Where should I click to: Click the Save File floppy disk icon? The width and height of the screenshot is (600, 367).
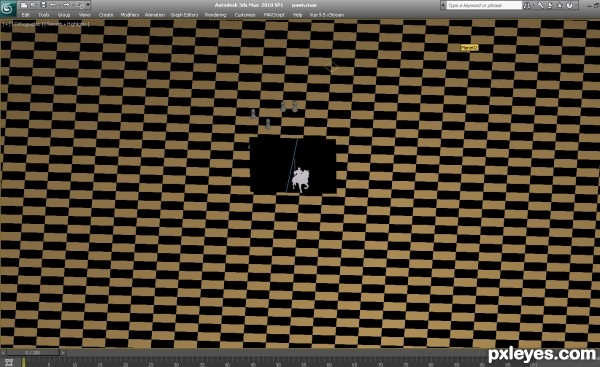click(x=43, y=5)
